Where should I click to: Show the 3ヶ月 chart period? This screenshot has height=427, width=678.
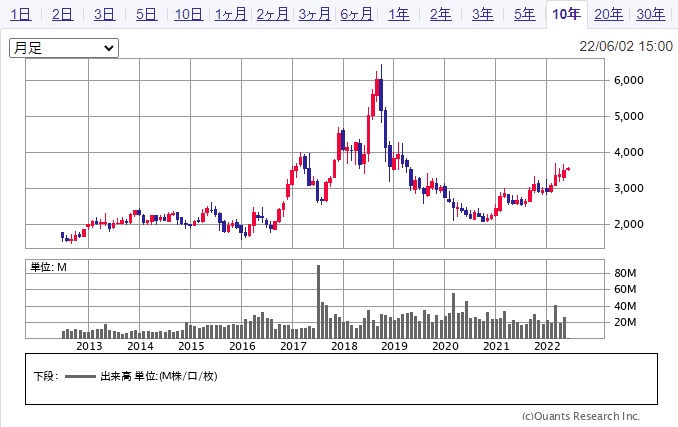click(x=314, y=14)
